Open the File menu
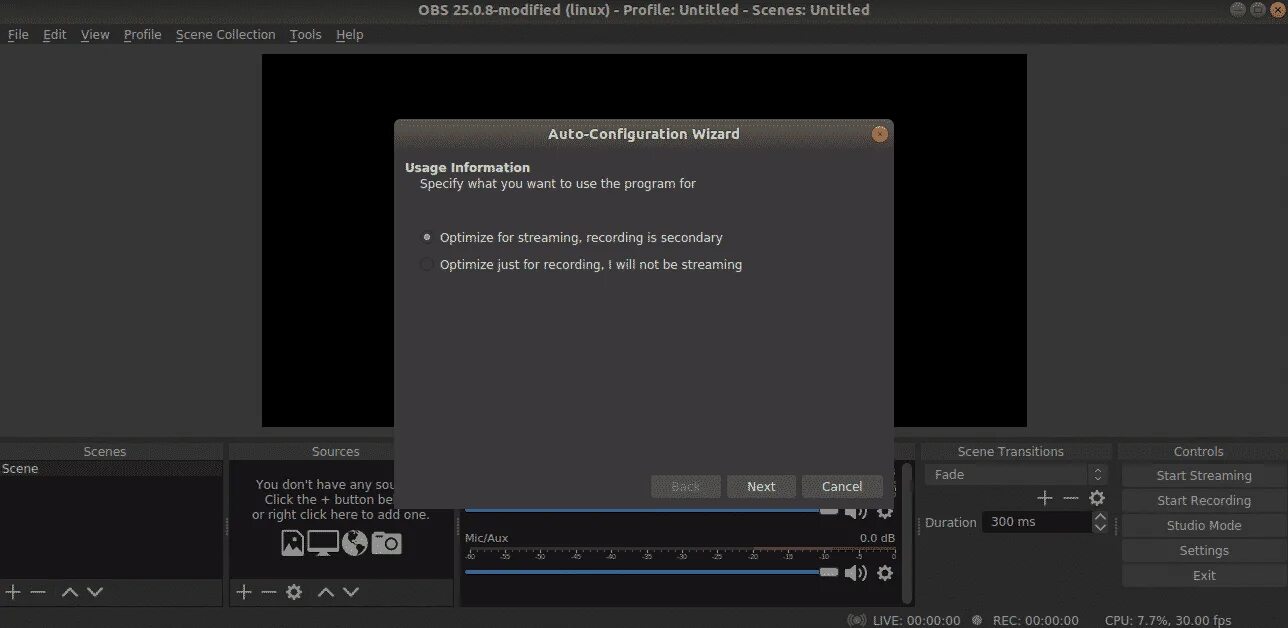Viewport: 1288px width, 628px height. [18, 35]
